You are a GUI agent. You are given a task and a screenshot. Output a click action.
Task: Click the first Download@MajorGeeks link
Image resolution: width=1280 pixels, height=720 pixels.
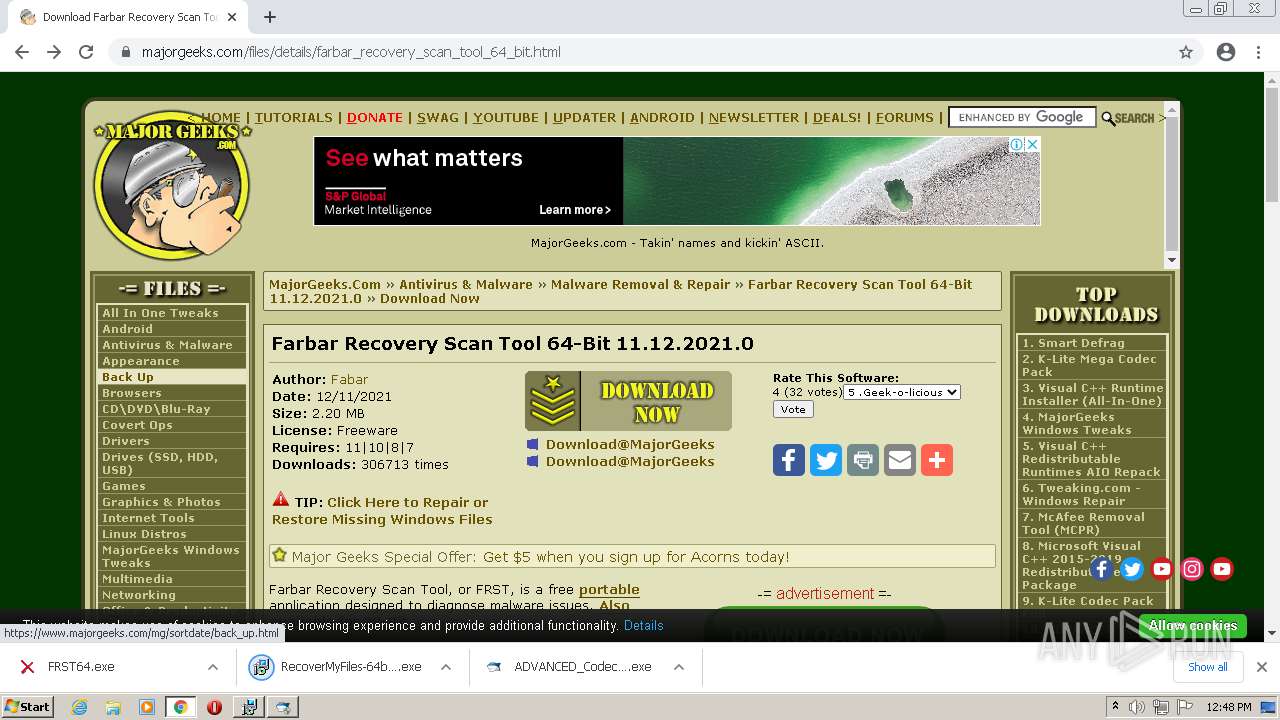(630, 444)
